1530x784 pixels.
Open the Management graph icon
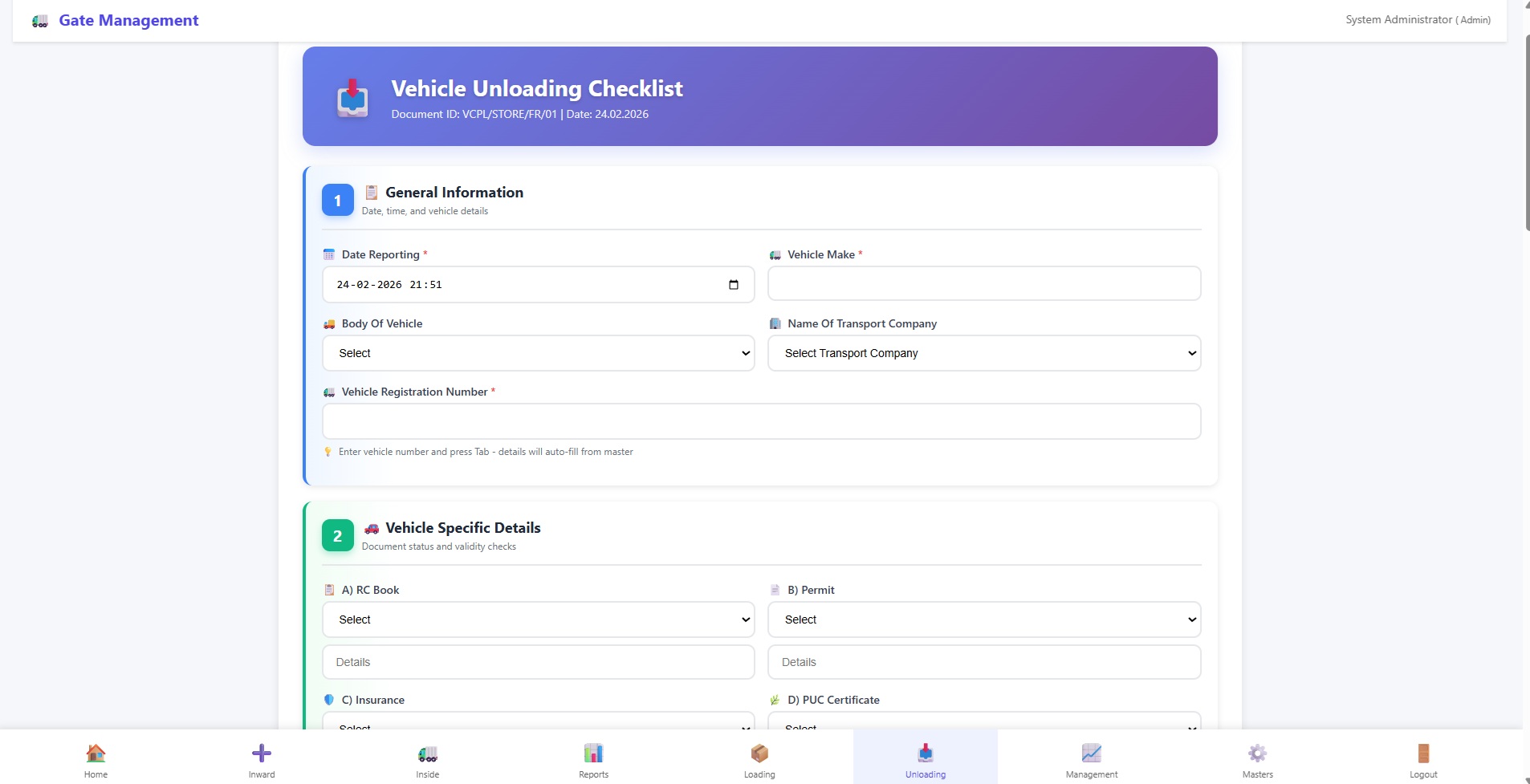[1091, 754]
